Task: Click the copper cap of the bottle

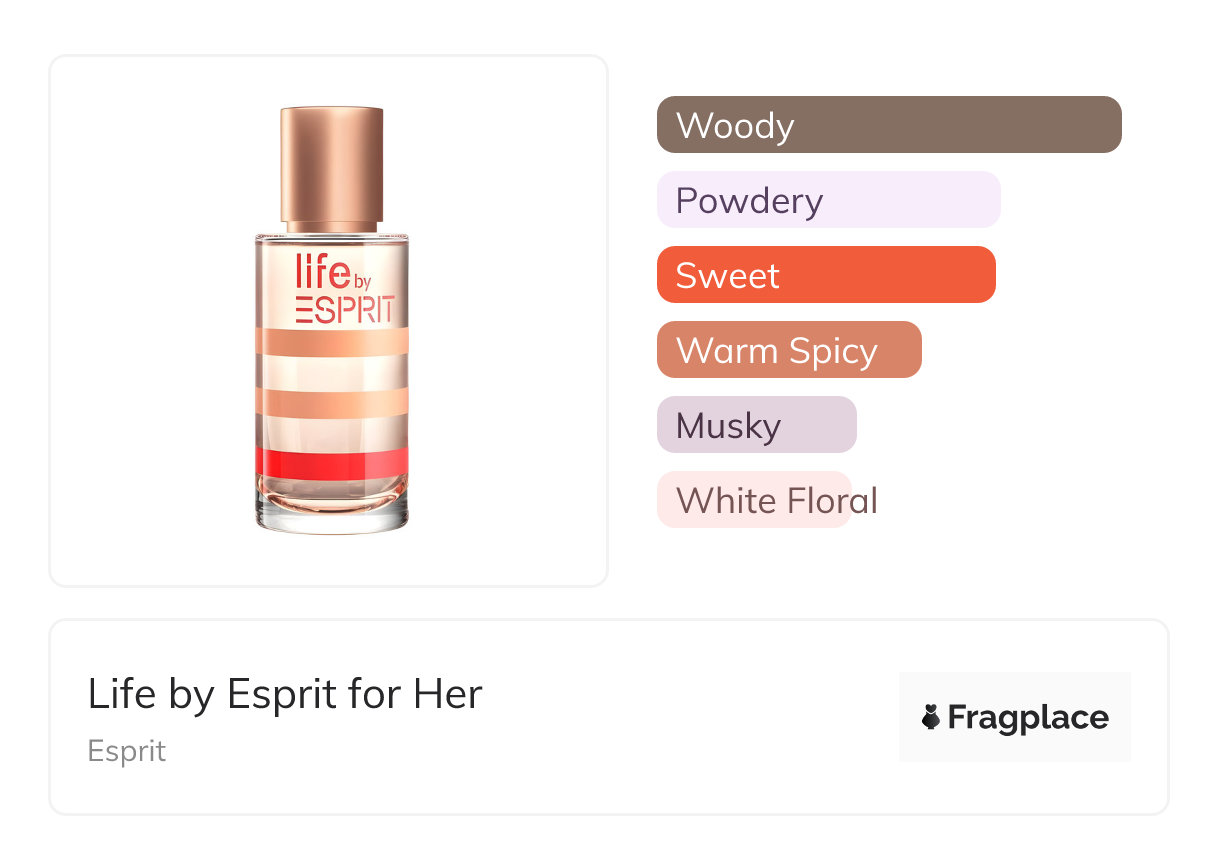Action: click(331, 165)
